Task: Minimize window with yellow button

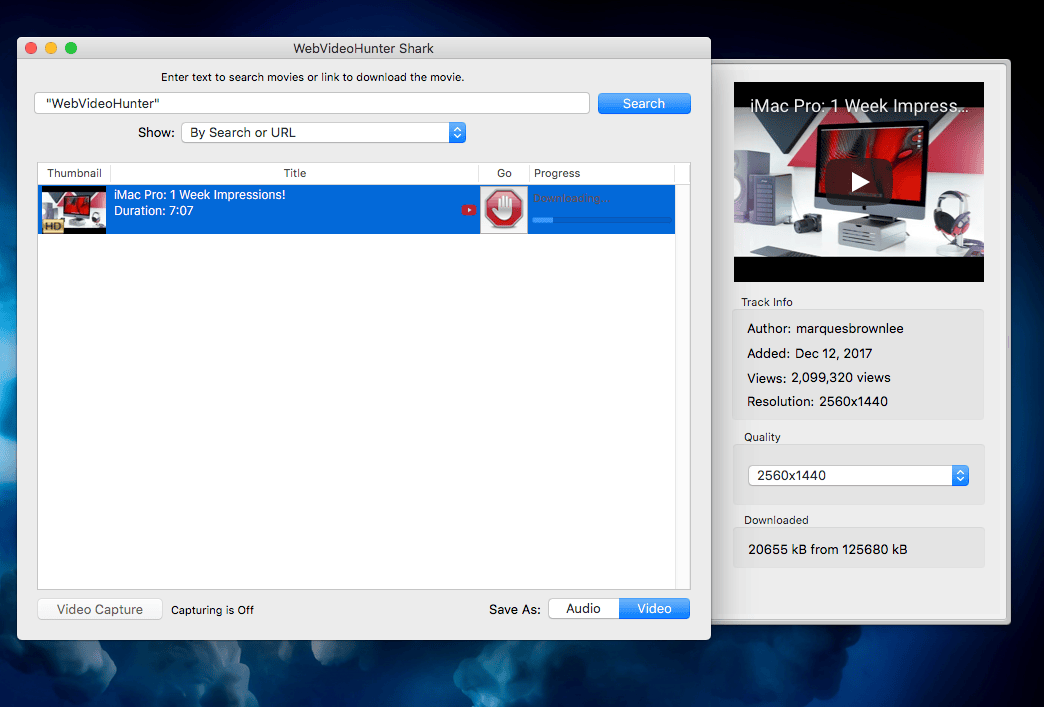Action: pyautogui.click(x=51, y=48)
